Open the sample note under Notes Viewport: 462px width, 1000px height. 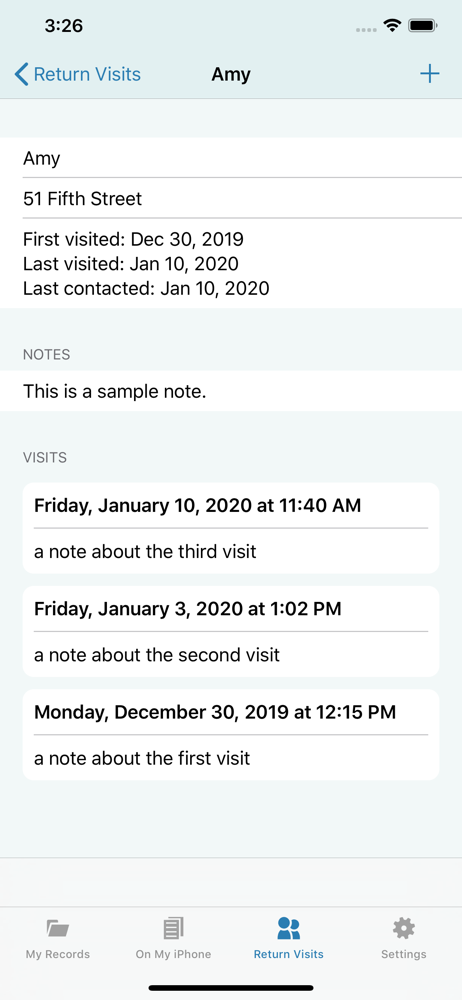[x=231, y=391]
